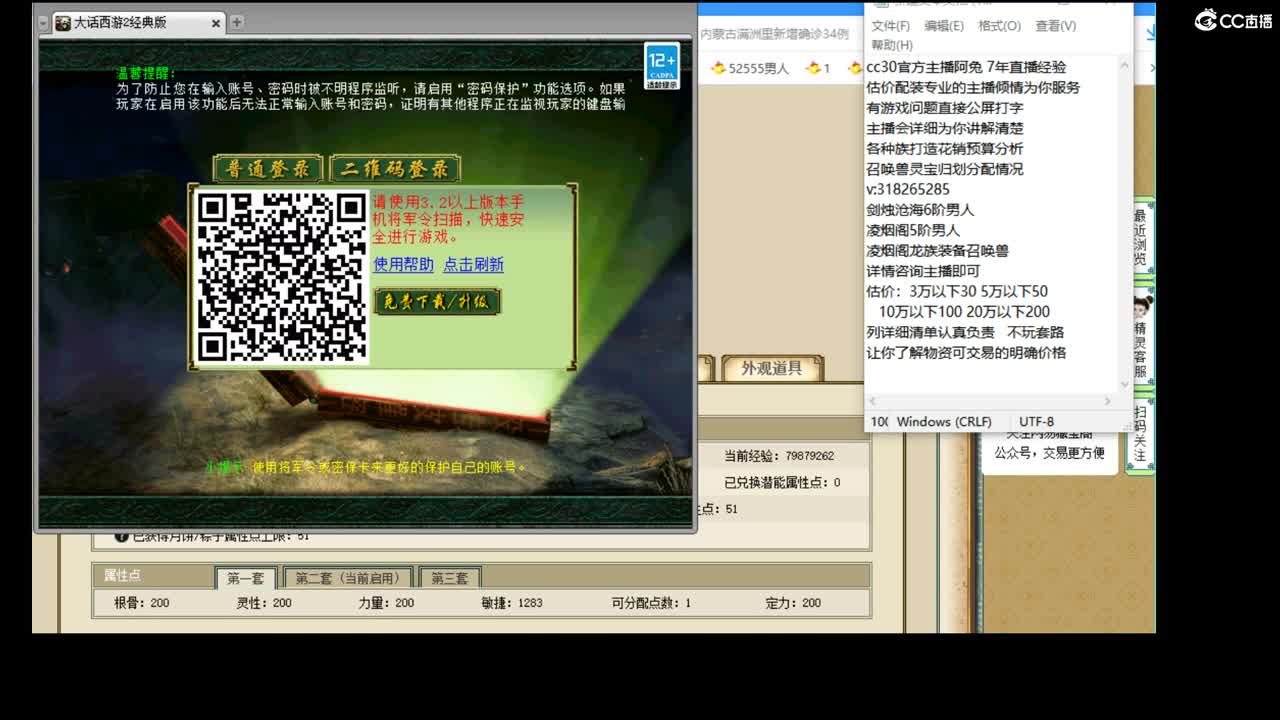Select the 二维码登录 tab
Viewport: 1280px width, 720px height.
click(x=394, y=168)
